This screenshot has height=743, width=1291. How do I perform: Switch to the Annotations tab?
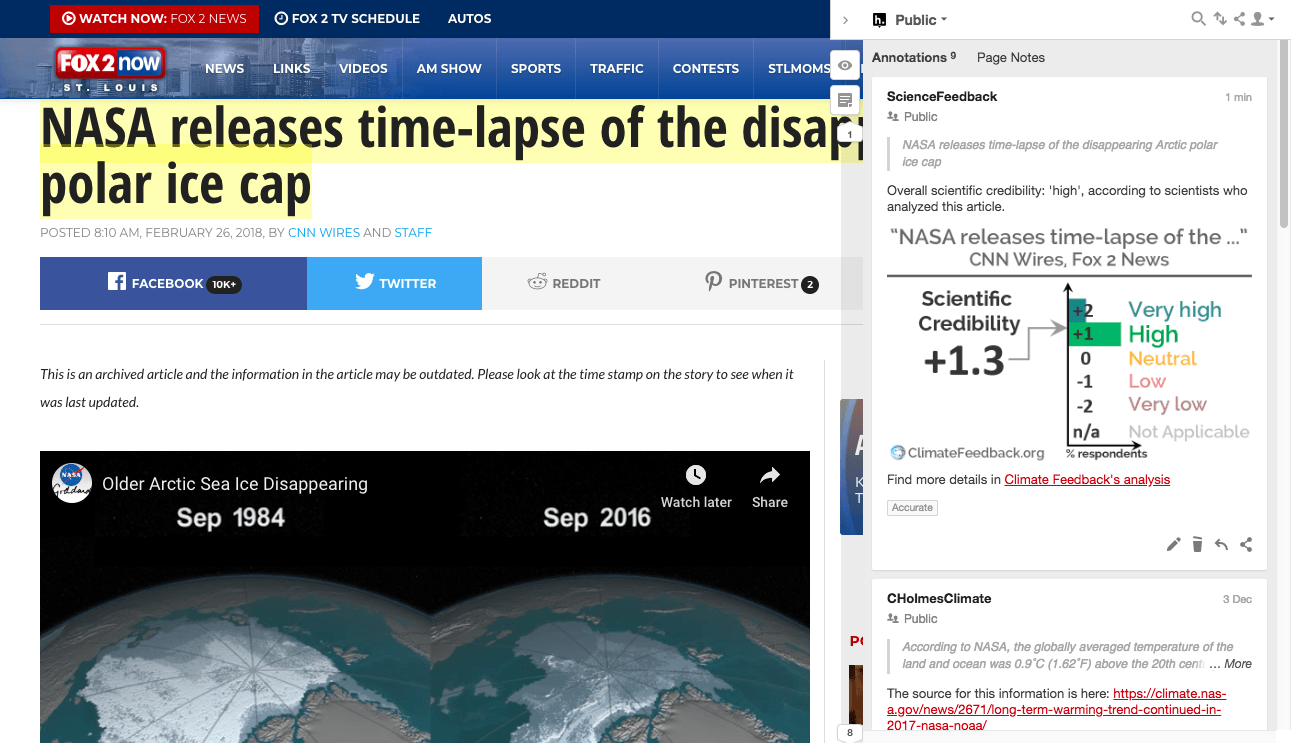tap(914, 57)
